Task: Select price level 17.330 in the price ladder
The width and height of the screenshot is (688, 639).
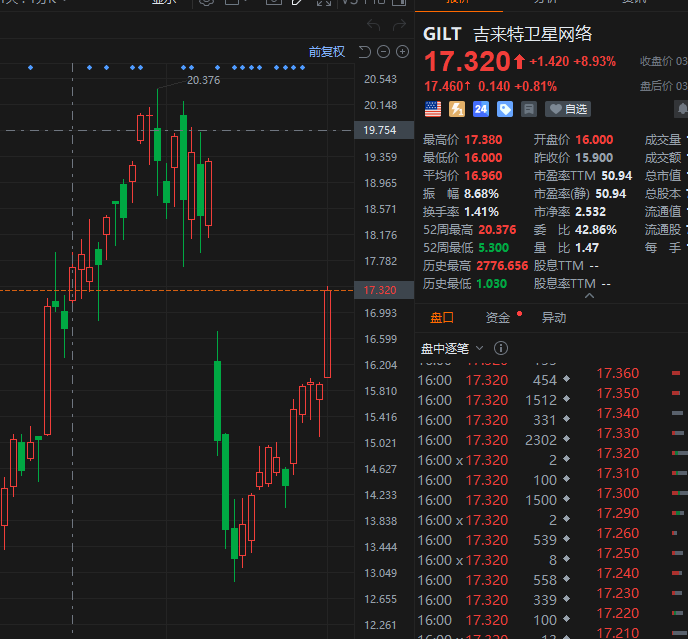Action: pyautogui.click(x=618, y=433)
